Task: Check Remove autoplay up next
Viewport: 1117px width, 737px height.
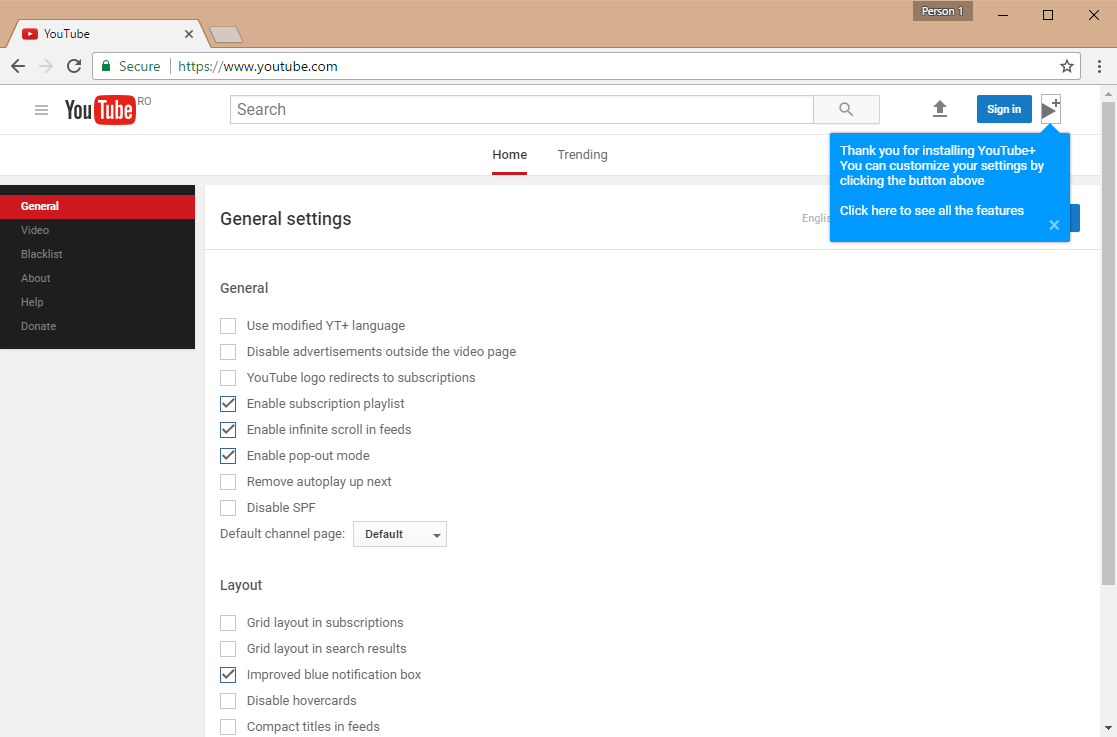Action: point(228,481)
